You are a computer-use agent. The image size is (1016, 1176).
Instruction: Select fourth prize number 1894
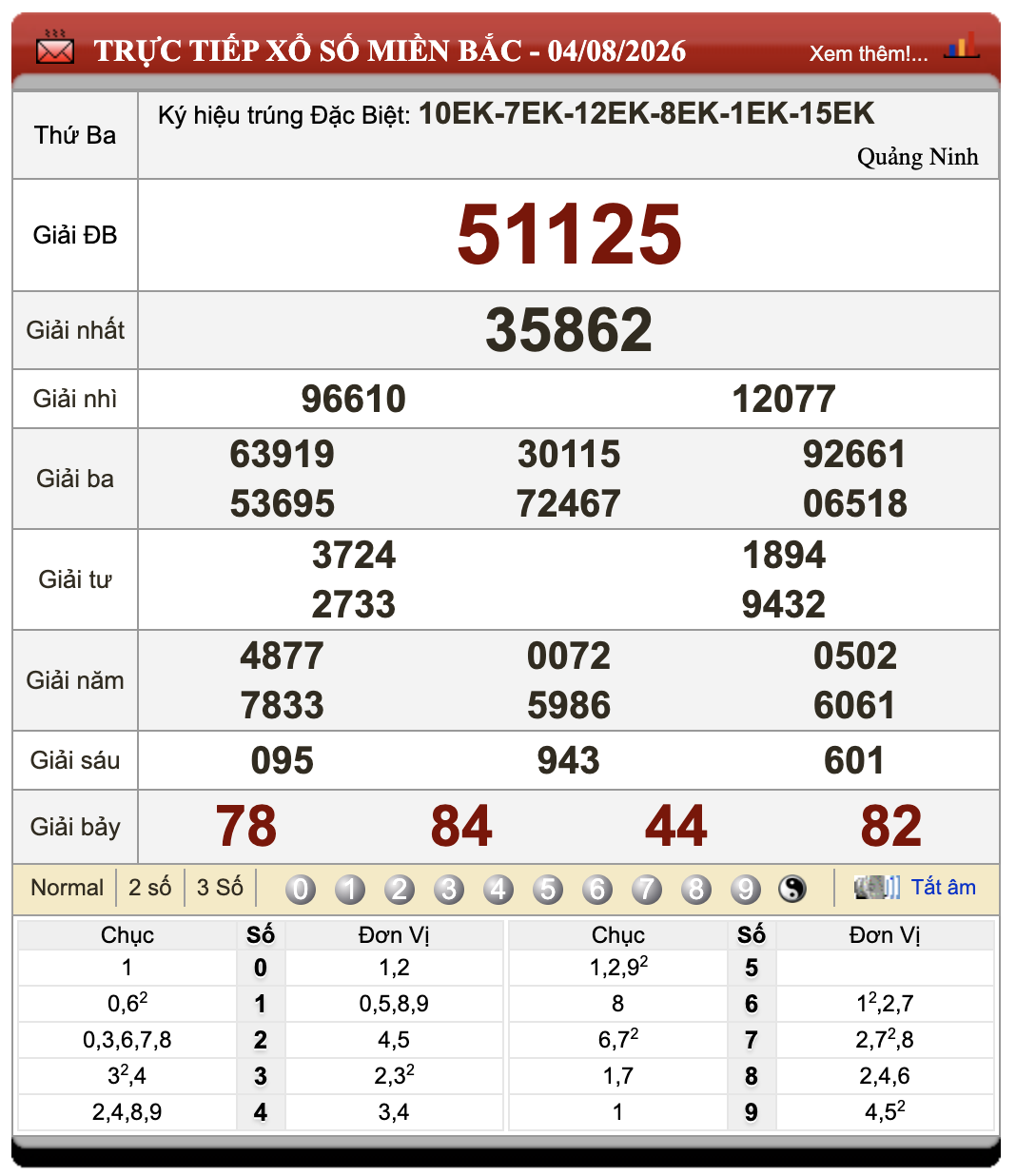click(x=784, y=555)
